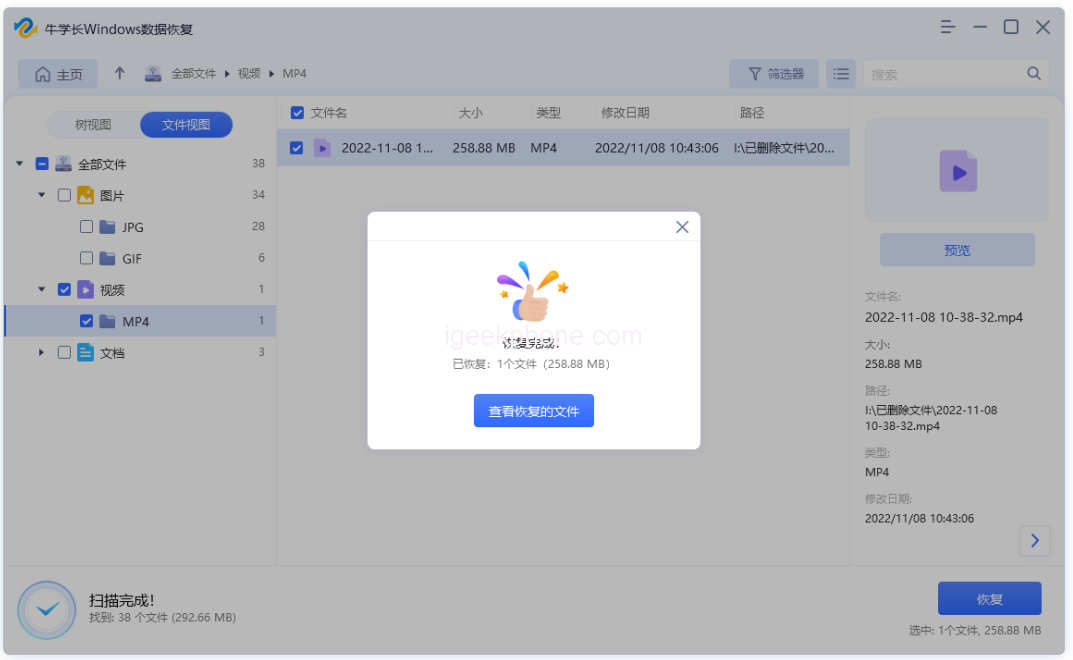This screenshot has height=660, width=1073.
Task: Open the hamburger menu in title bar
Action: pos(948,27)
